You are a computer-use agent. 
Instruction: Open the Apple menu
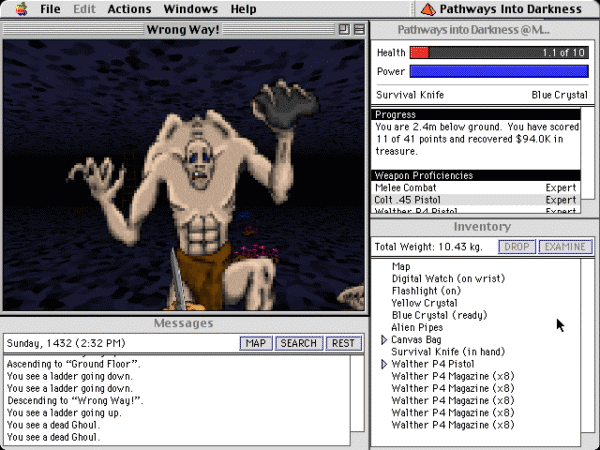pos(15,9)
